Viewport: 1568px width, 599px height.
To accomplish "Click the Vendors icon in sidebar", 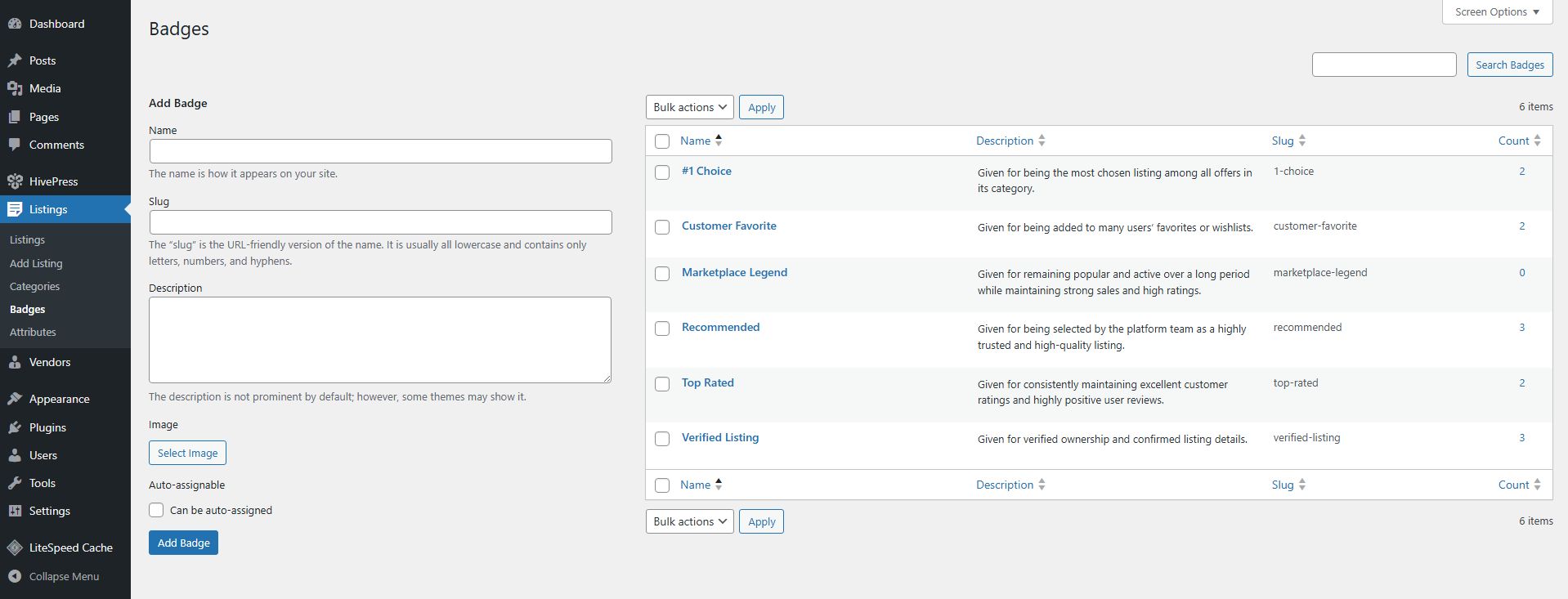I will point(15,362).
